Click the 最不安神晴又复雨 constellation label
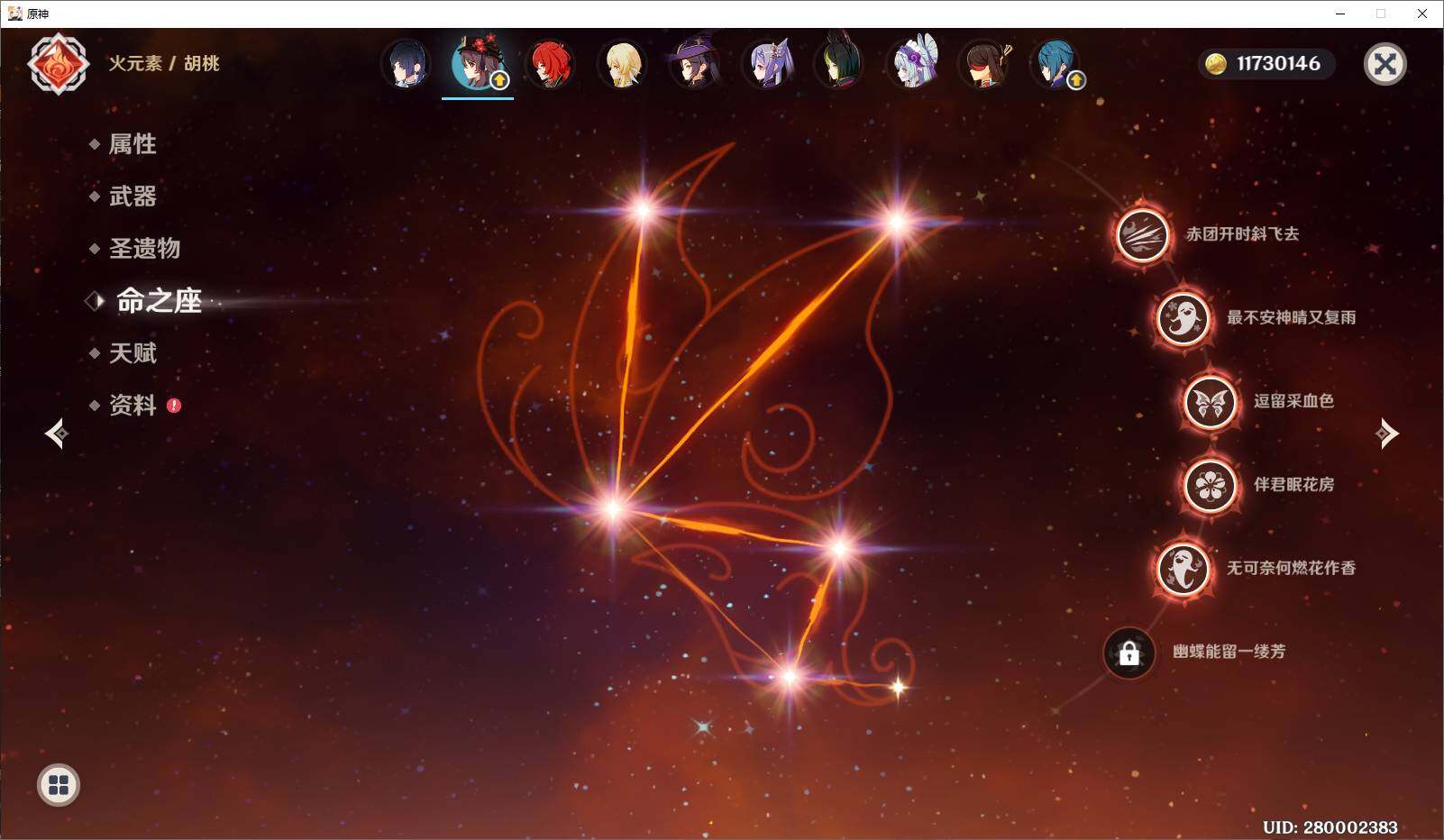The height and width of the screenshot is (840, 1444). tap(1291, 317)
